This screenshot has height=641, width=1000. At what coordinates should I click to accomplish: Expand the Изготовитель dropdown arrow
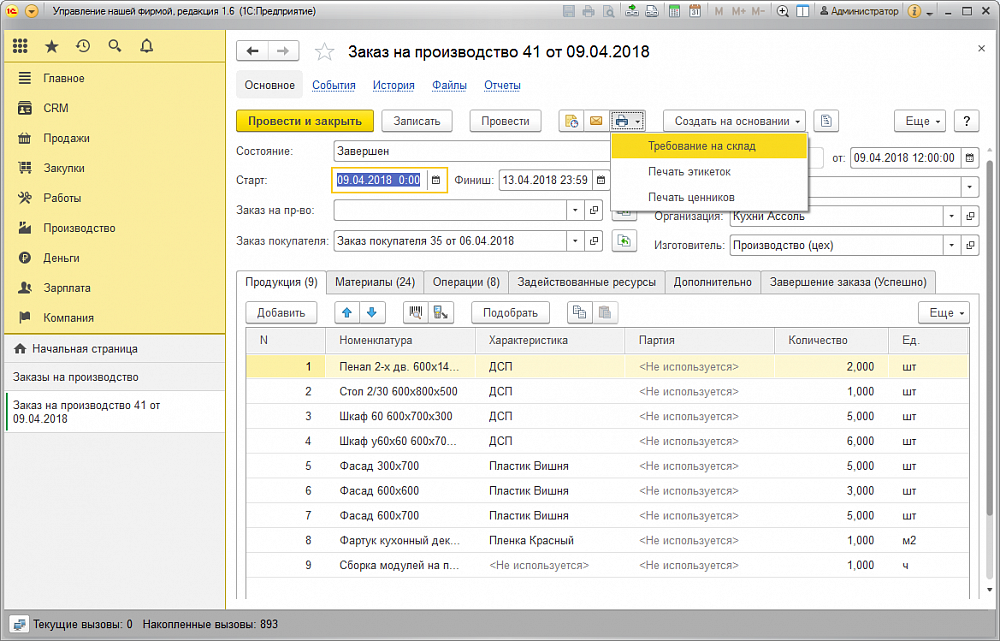point(952,246)
